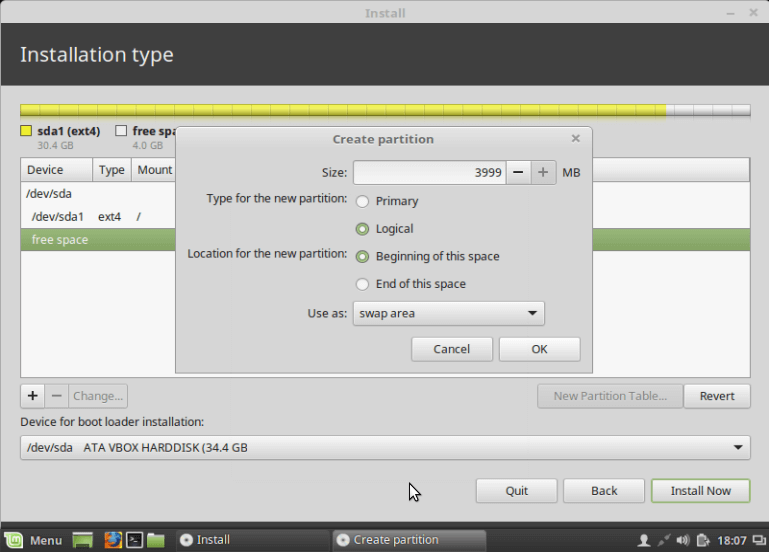The width and height of the screenshot is (769, 552).
Task: Click the show desktop panel icon
Action: pos(83,540)
